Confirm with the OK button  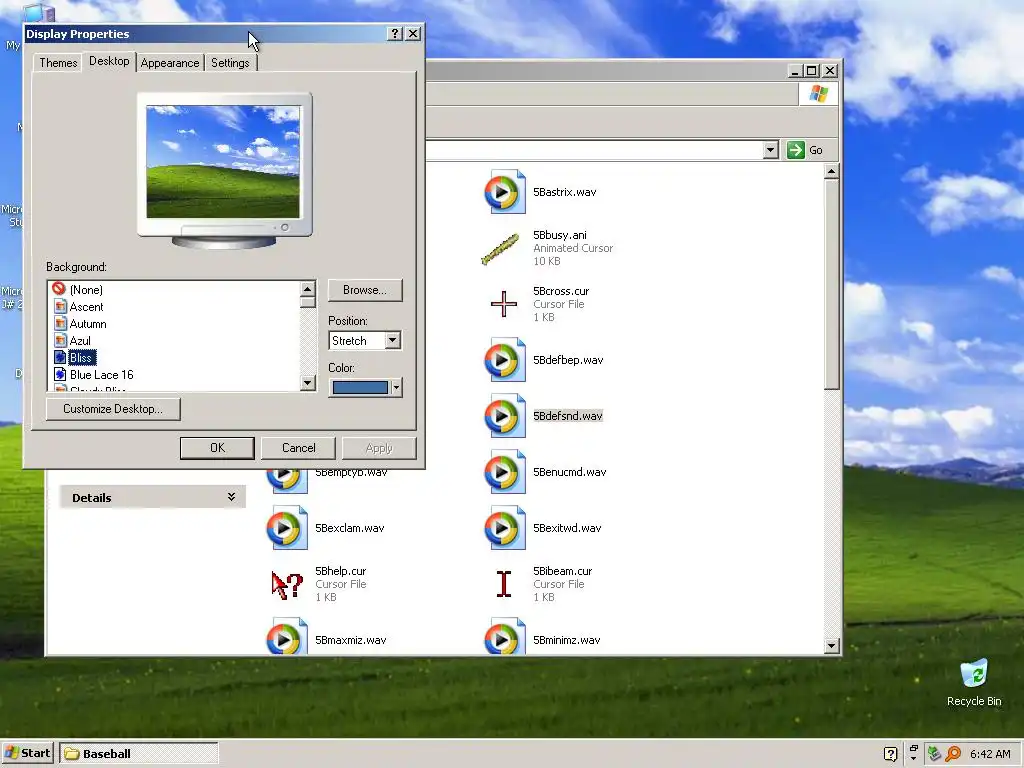coord(217,448)
